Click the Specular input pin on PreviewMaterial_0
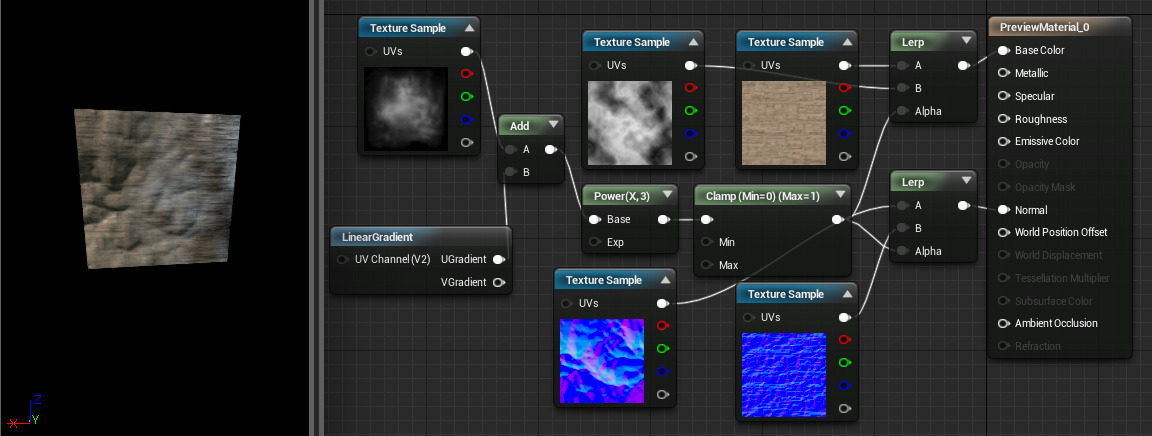Screen dimensions: 1152x436 (1003, 96)
